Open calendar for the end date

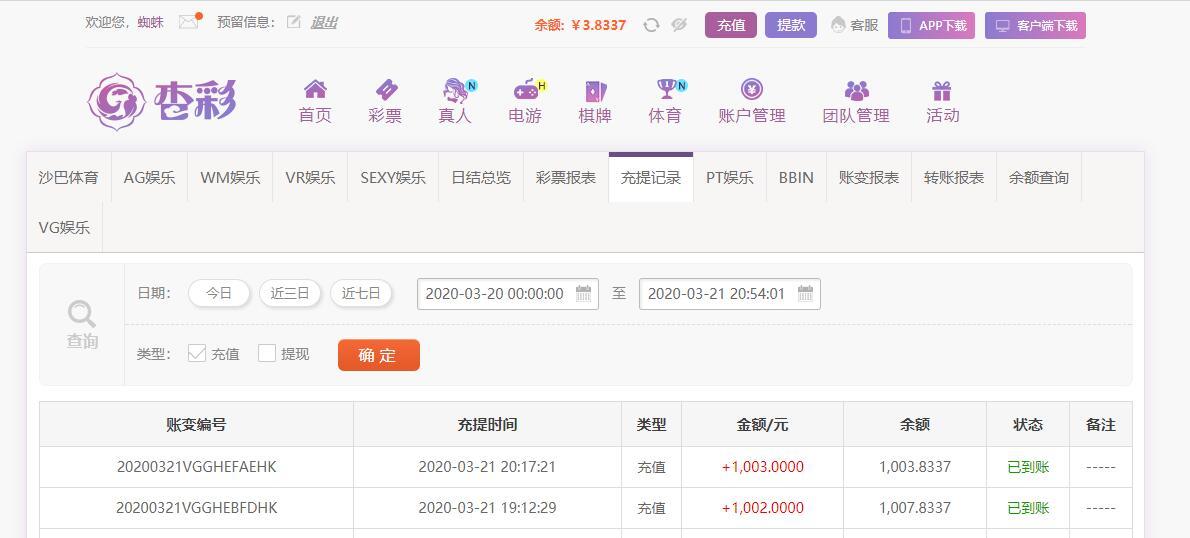pos(805,294)
